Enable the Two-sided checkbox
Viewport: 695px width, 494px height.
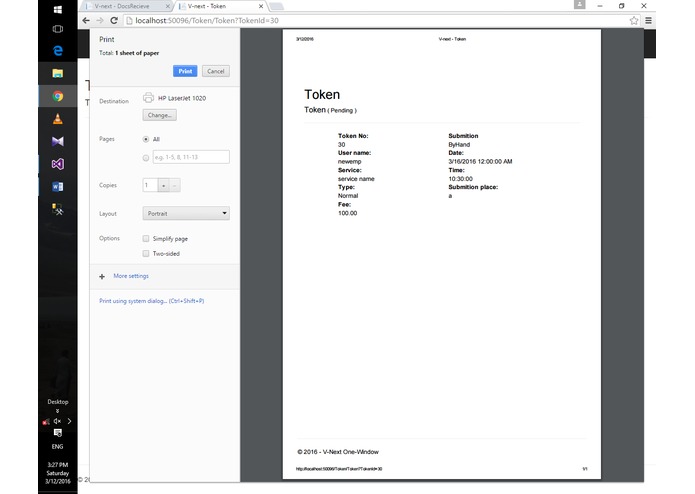(146, 253)
